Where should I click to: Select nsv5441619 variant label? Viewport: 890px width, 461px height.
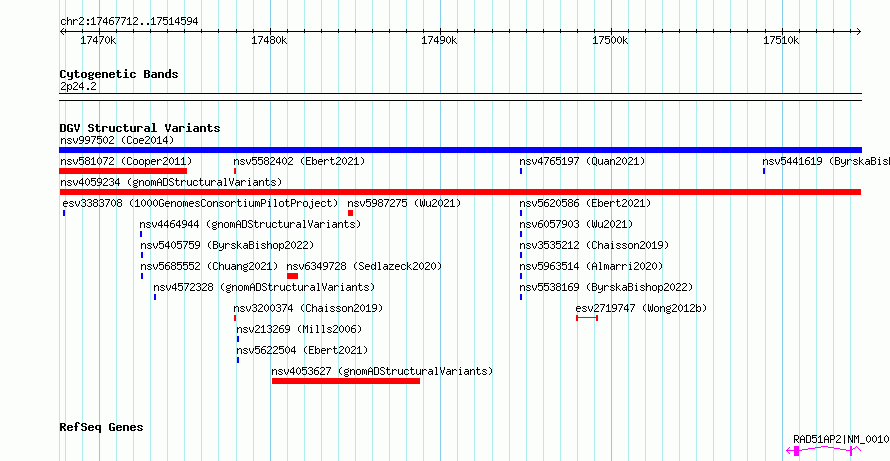826,161
